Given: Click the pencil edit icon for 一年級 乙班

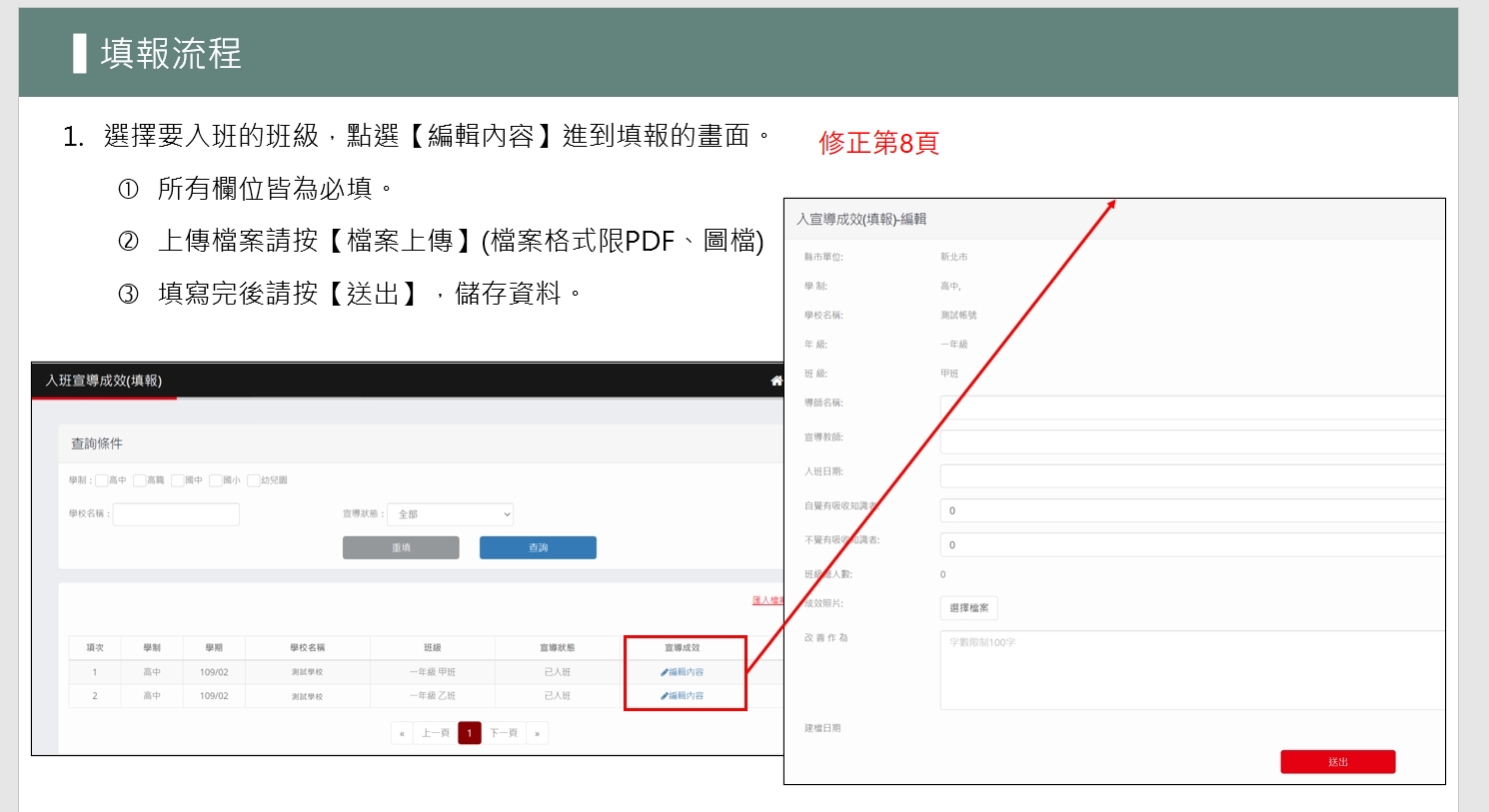Looking at the screenshot, I should point(665,696).
